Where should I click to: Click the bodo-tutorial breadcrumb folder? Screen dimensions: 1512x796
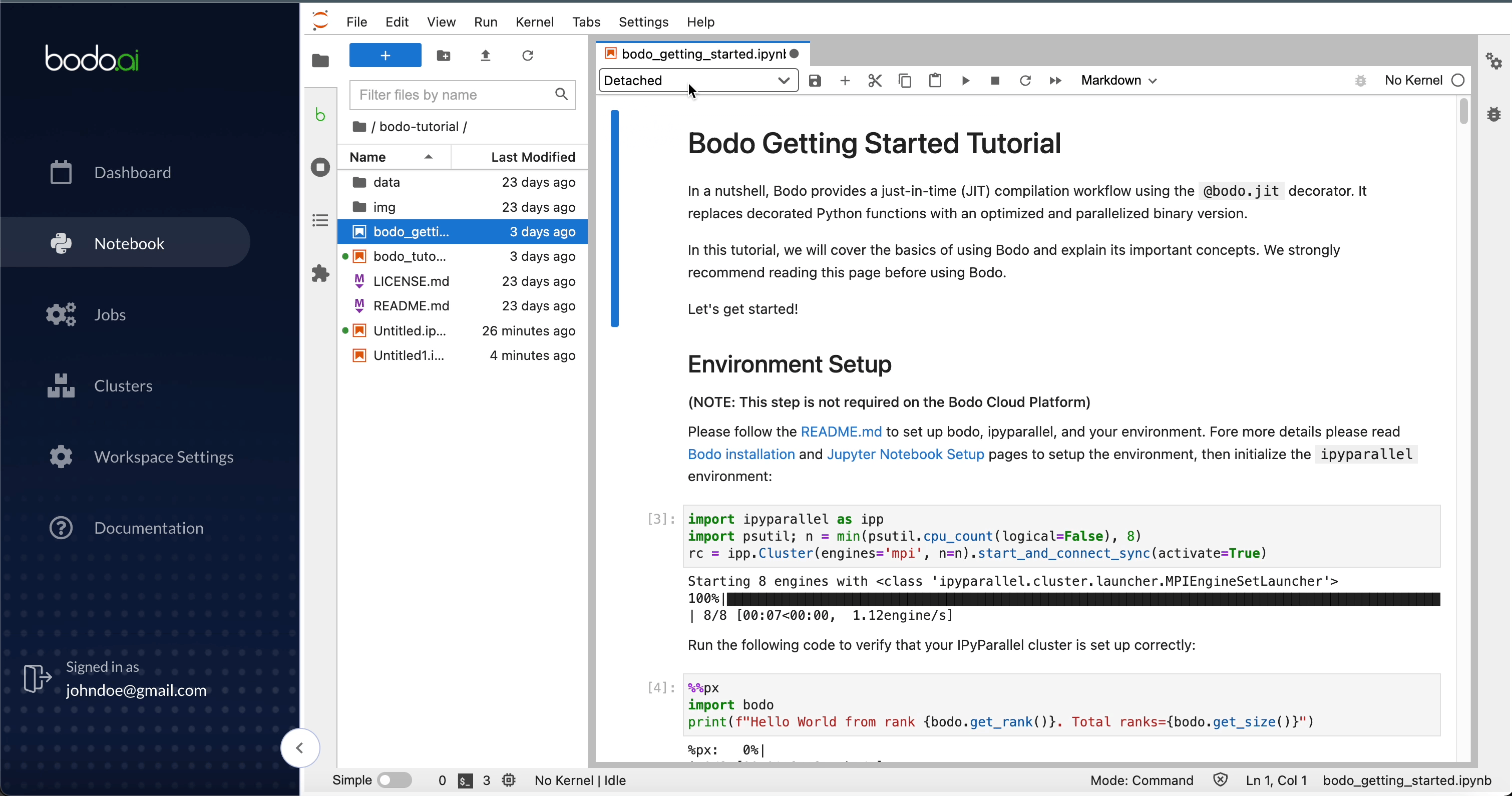point(419,126)
